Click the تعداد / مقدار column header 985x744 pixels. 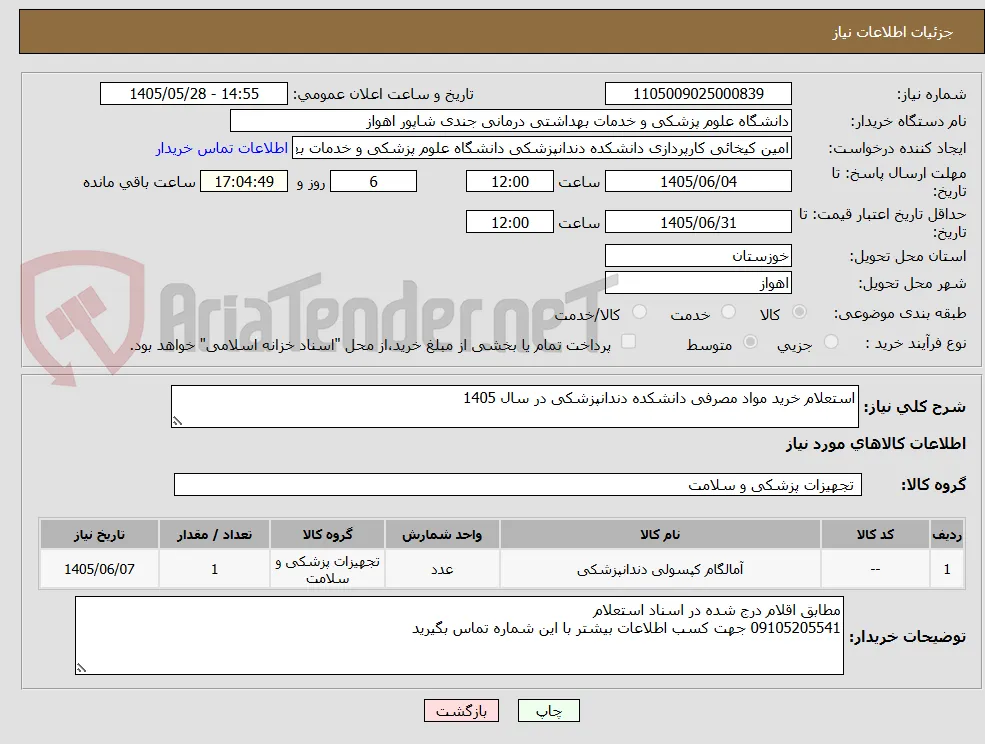pyautogui.click(x=214, y=534)
